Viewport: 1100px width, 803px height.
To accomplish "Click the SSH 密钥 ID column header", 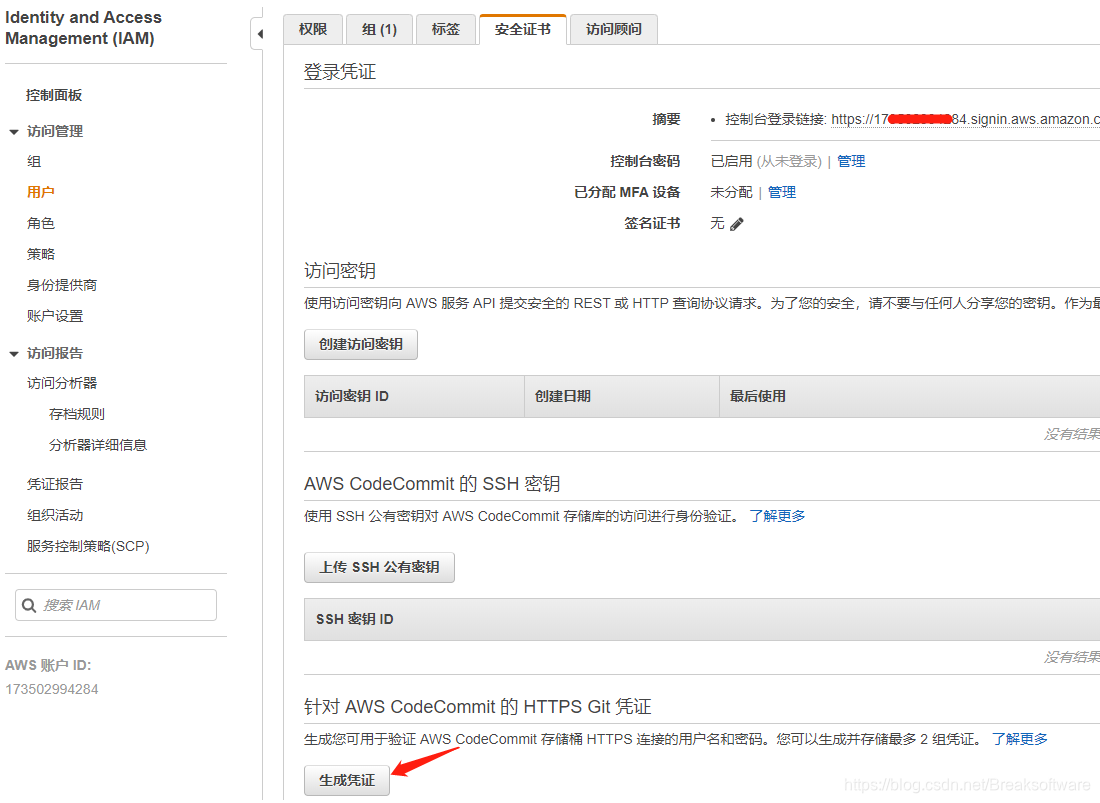I will tap(702, 619).
